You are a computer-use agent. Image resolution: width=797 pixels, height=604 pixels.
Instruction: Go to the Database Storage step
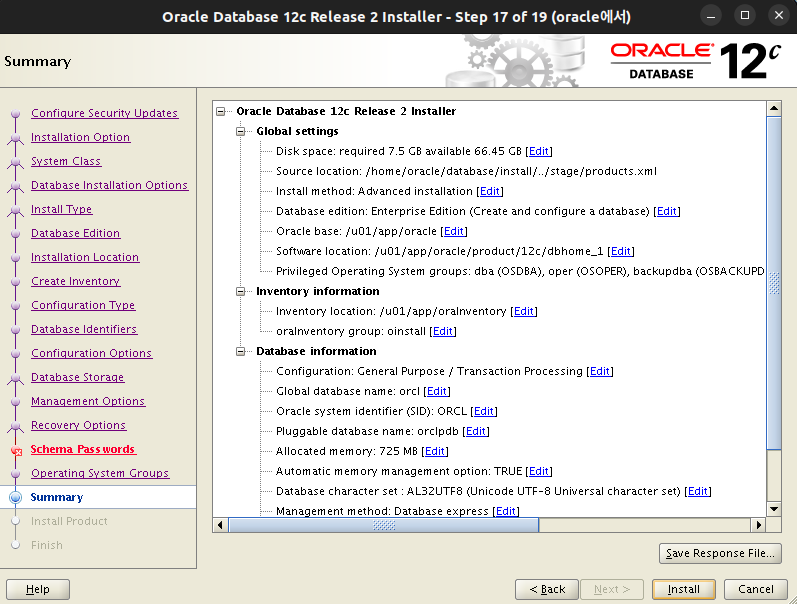[77, 377]
